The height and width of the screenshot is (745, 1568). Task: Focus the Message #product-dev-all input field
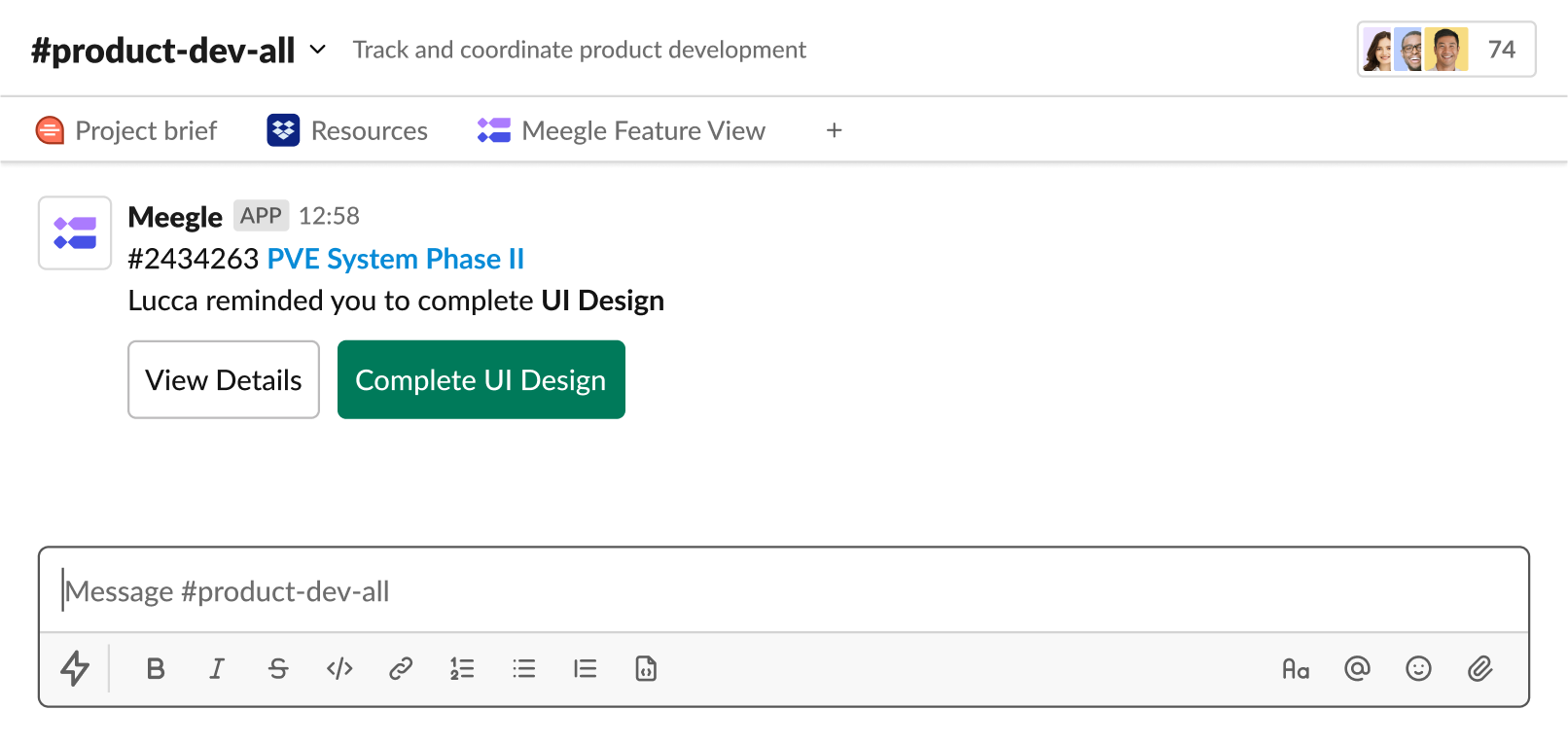pos(784,590)
